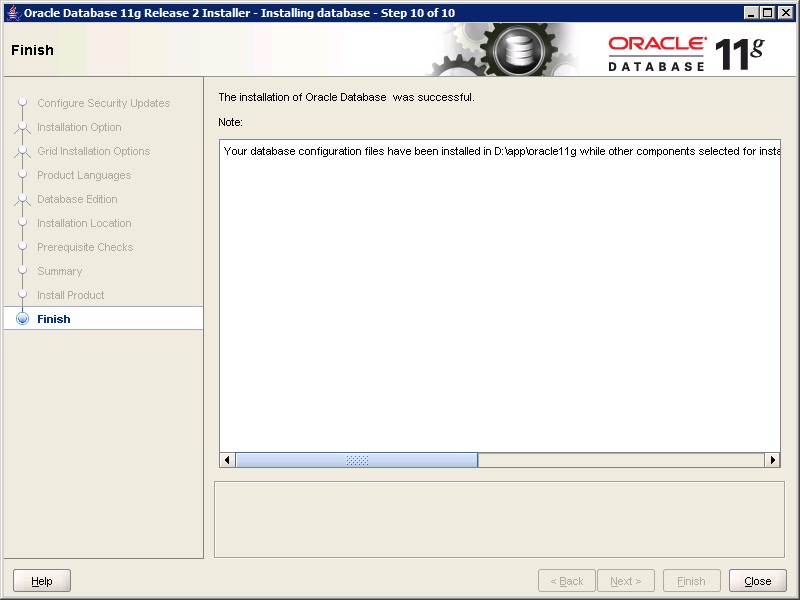Image resolution: width=800 pixels, height=600 pixels.
Task: Click the Finish step's blue bullet icon
Action: (22, 319)
